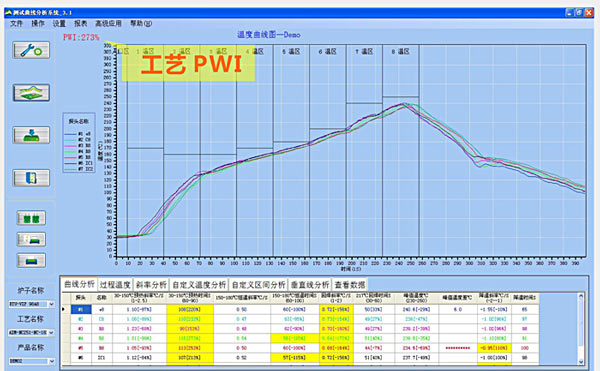The height and width of the screenshot is (371, 600).
Task: Switch to the 曲线分析 tab
Action: coord(79,284)
